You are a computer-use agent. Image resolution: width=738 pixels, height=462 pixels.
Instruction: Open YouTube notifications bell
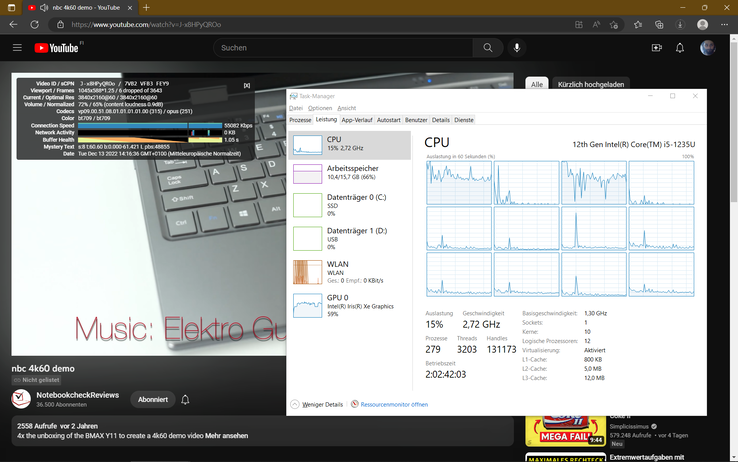click(x=680, y=48)
